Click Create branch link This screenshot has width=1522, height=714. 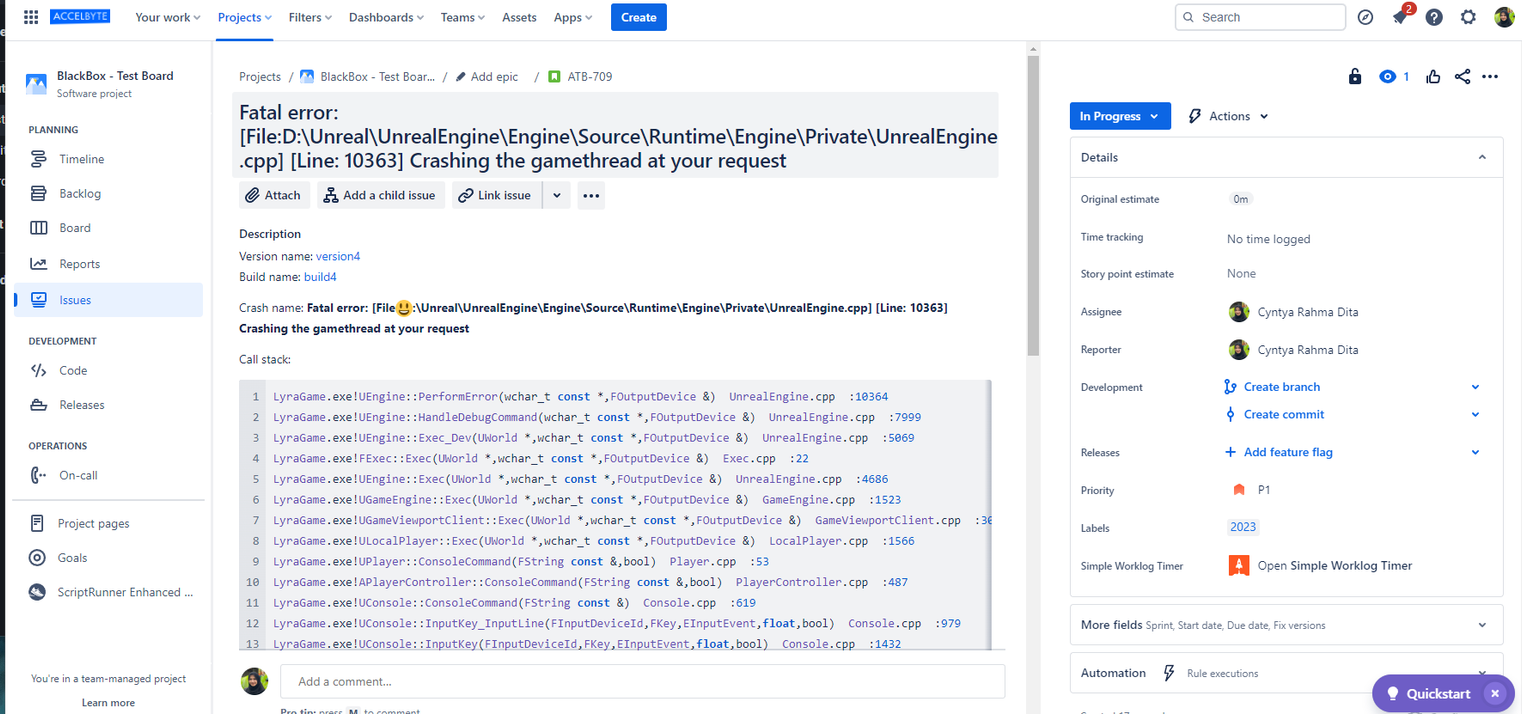point(1282,387)
